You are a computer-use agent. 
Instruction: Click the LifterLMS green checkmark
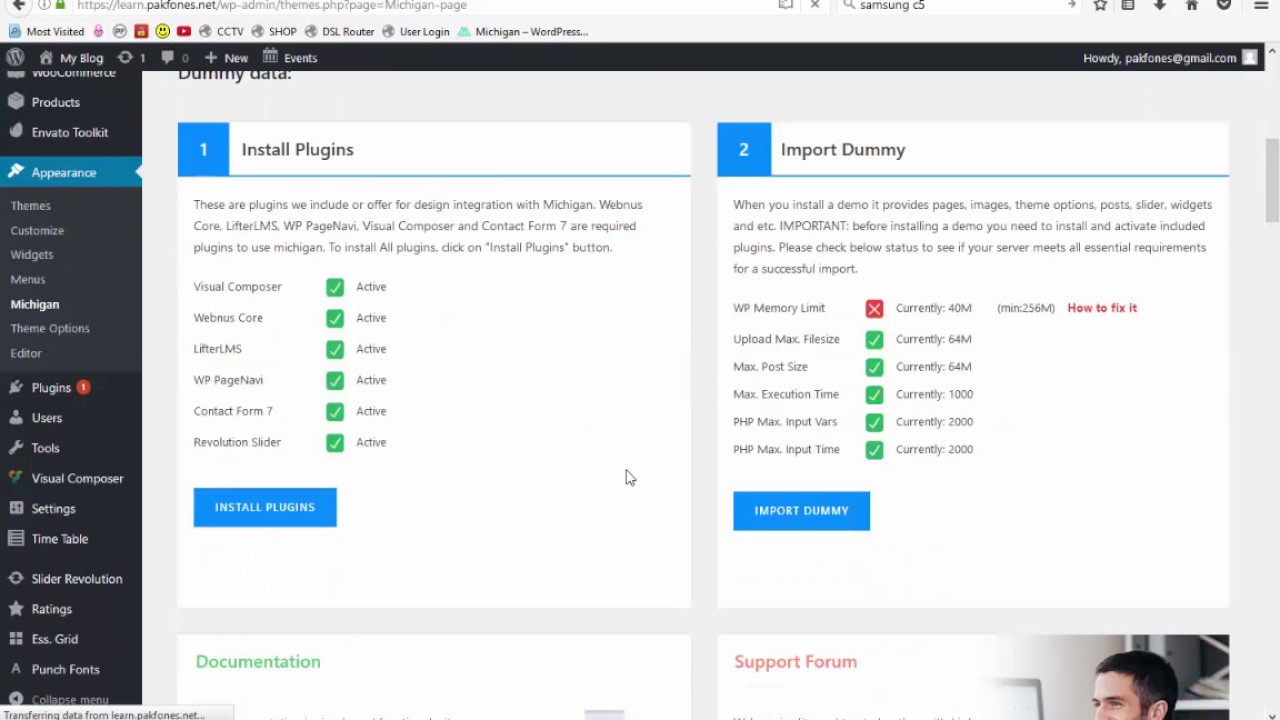point(335,349)
